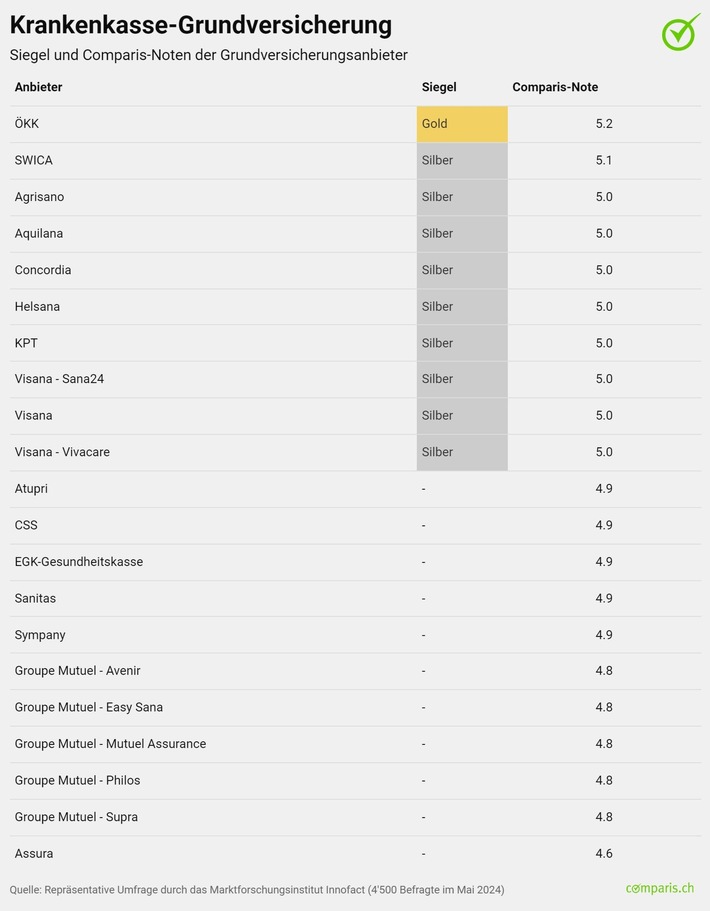Screen dimensions: 710x911
Task: Click the Silber seal cell for SWICA
Action: [461, 160]
